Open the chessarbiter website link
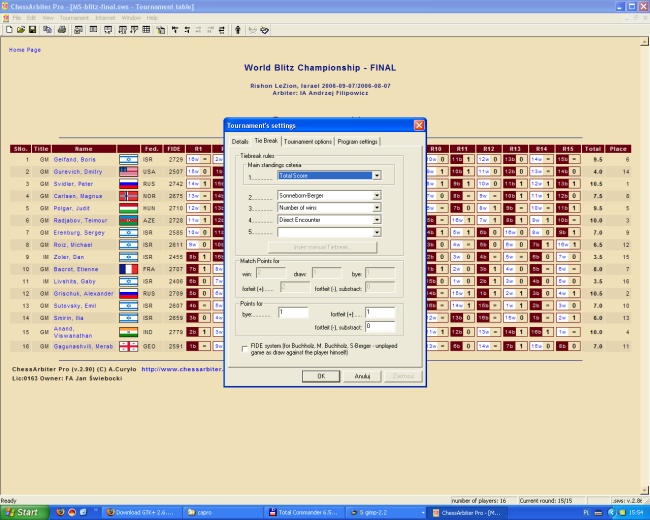This screenshot has width=650, height=520. coord(182,369)
